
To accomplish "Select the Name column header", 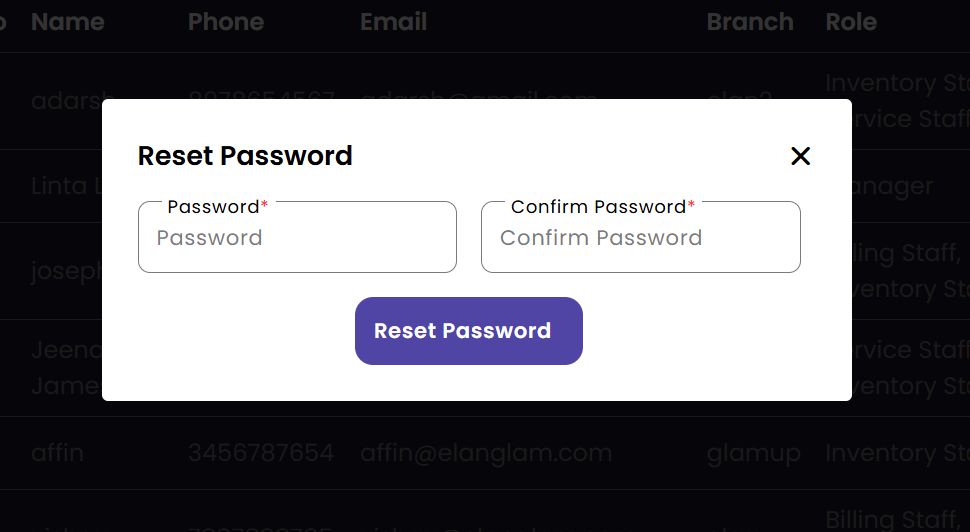I will 68,22.
